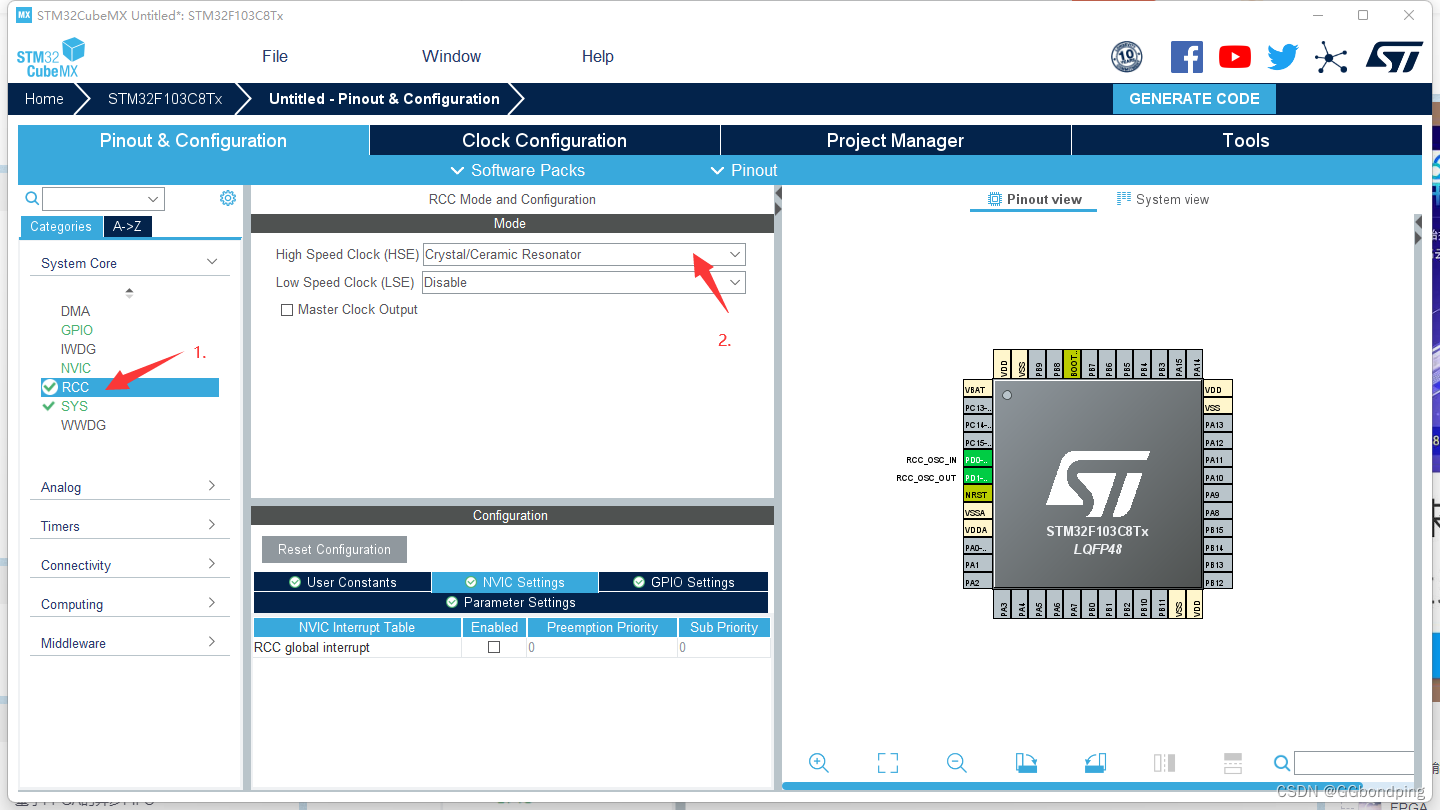Switch to Project Manager tab
Viewport: 1440px width, 810px height.
coord(895,140)
